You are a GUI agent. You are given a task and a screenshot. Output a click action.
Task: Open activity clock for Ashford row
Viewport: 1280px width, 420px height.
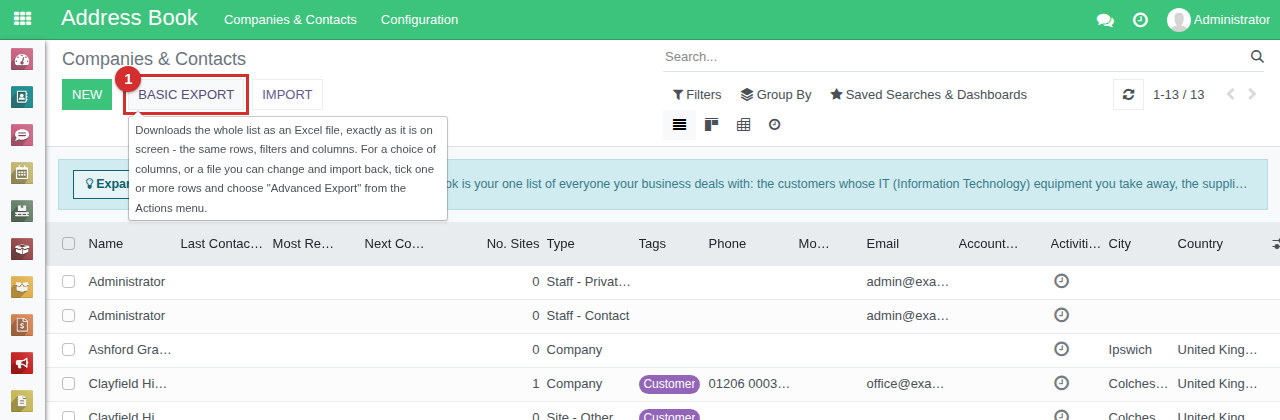[1062, 349]
